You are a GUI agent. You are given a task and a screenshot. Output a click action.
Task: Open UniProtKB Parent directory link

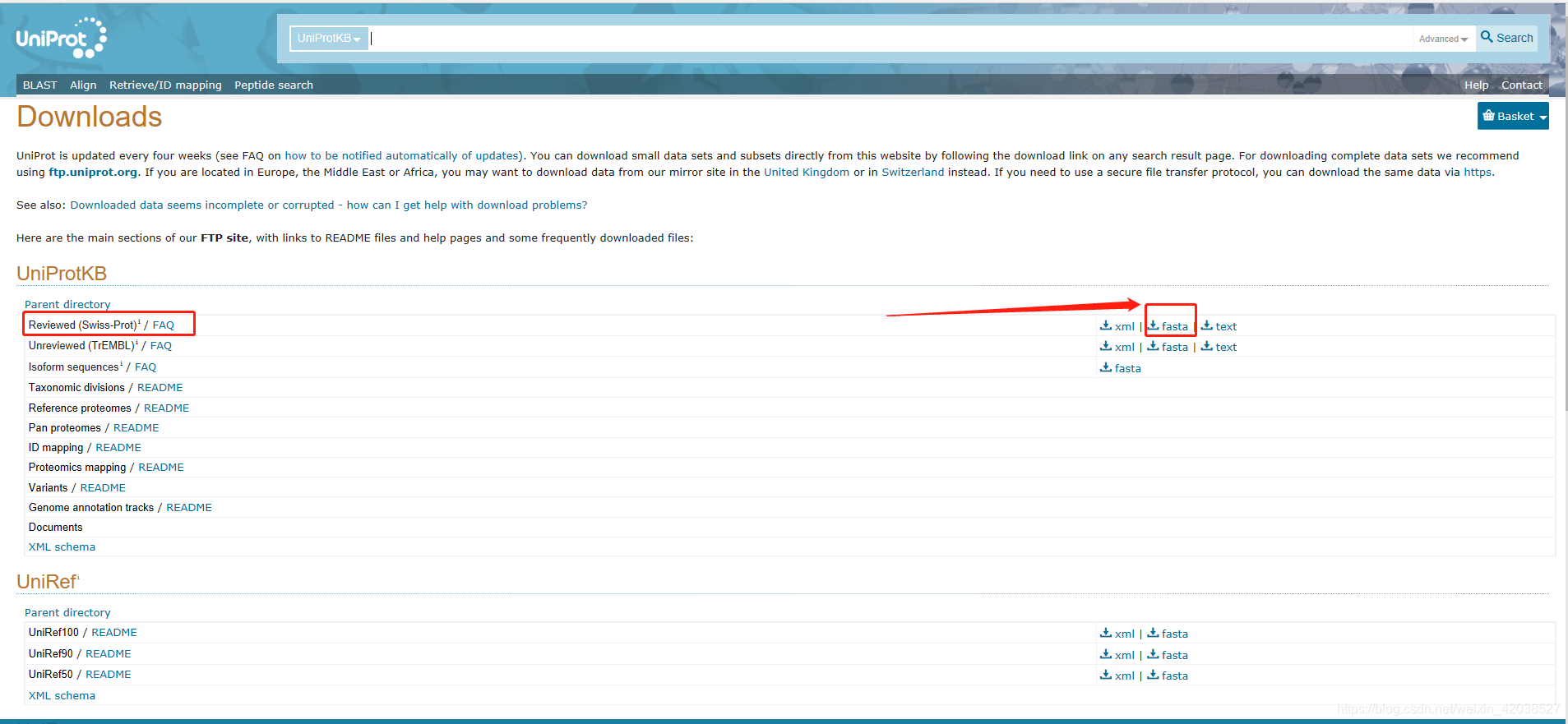tap(67, 304)
